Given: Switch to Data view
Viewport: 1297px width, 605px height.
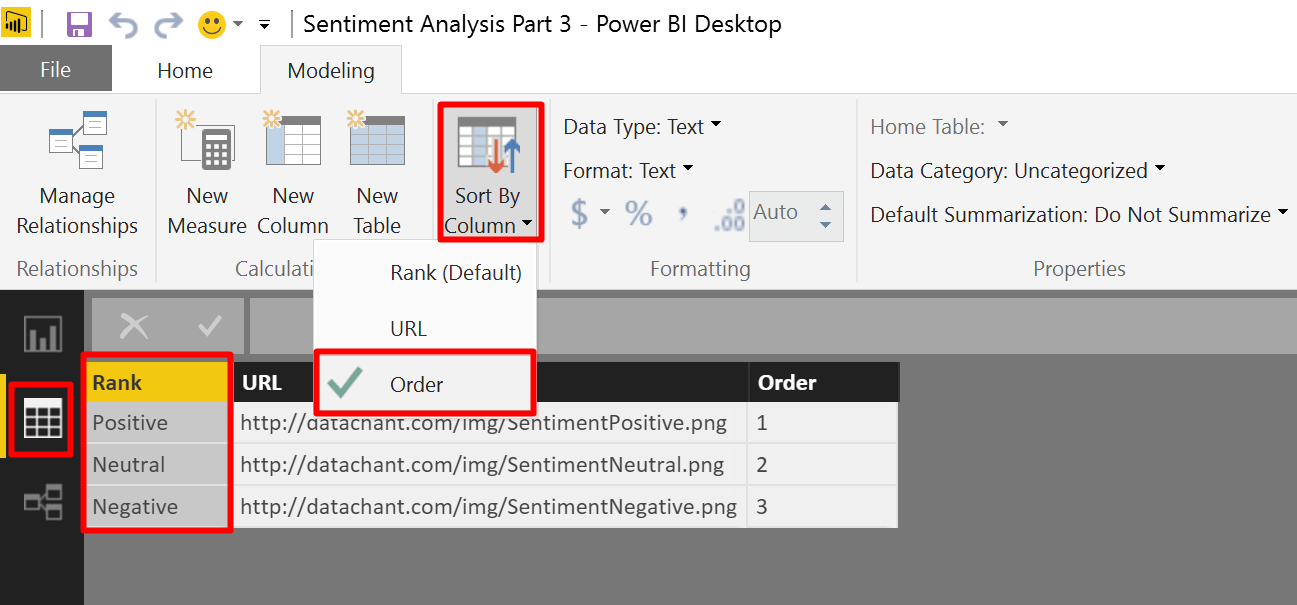Looking at the screenshot, I should 42,418.
